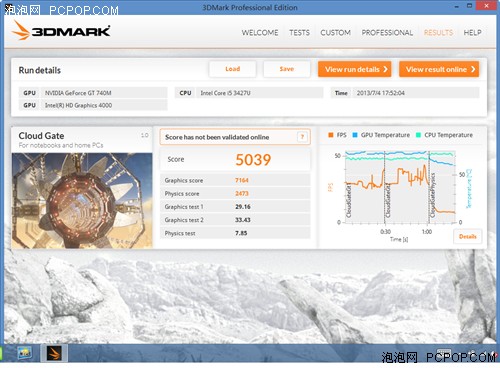The image size is (500, 368).
Task: Open the question mark validation help icon
Action: [302, 137]
